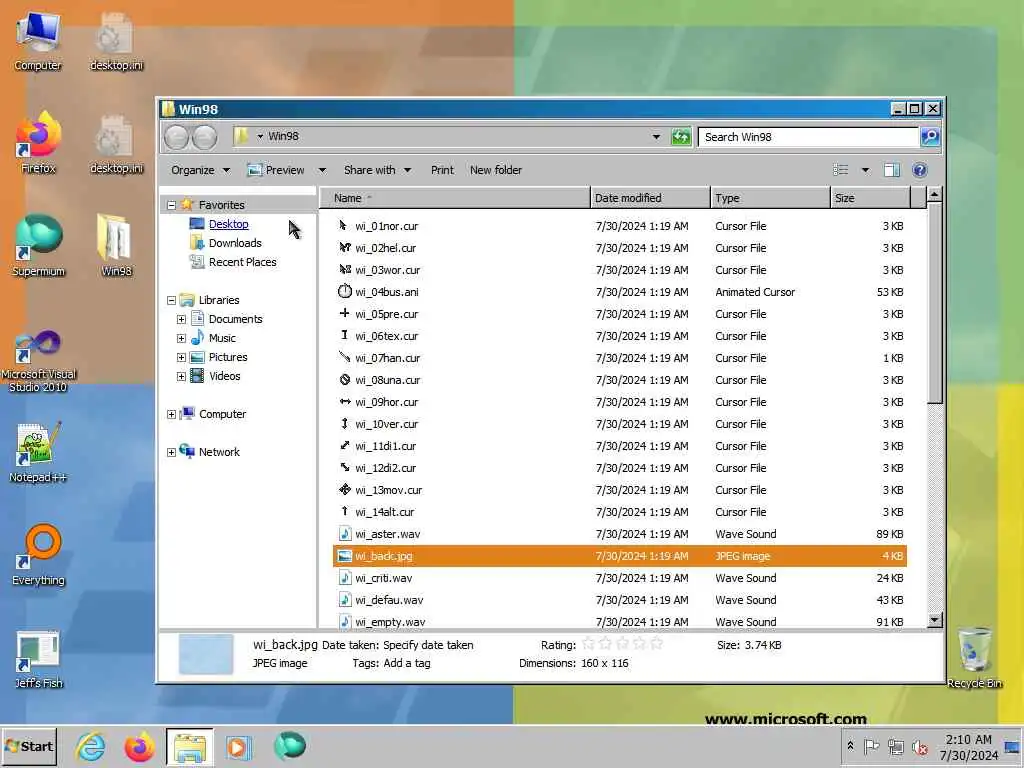The height and width of the screenshot is (768, 1024).
Task: Click the Explorer Forward navigation button
Action: coord(204,136)
